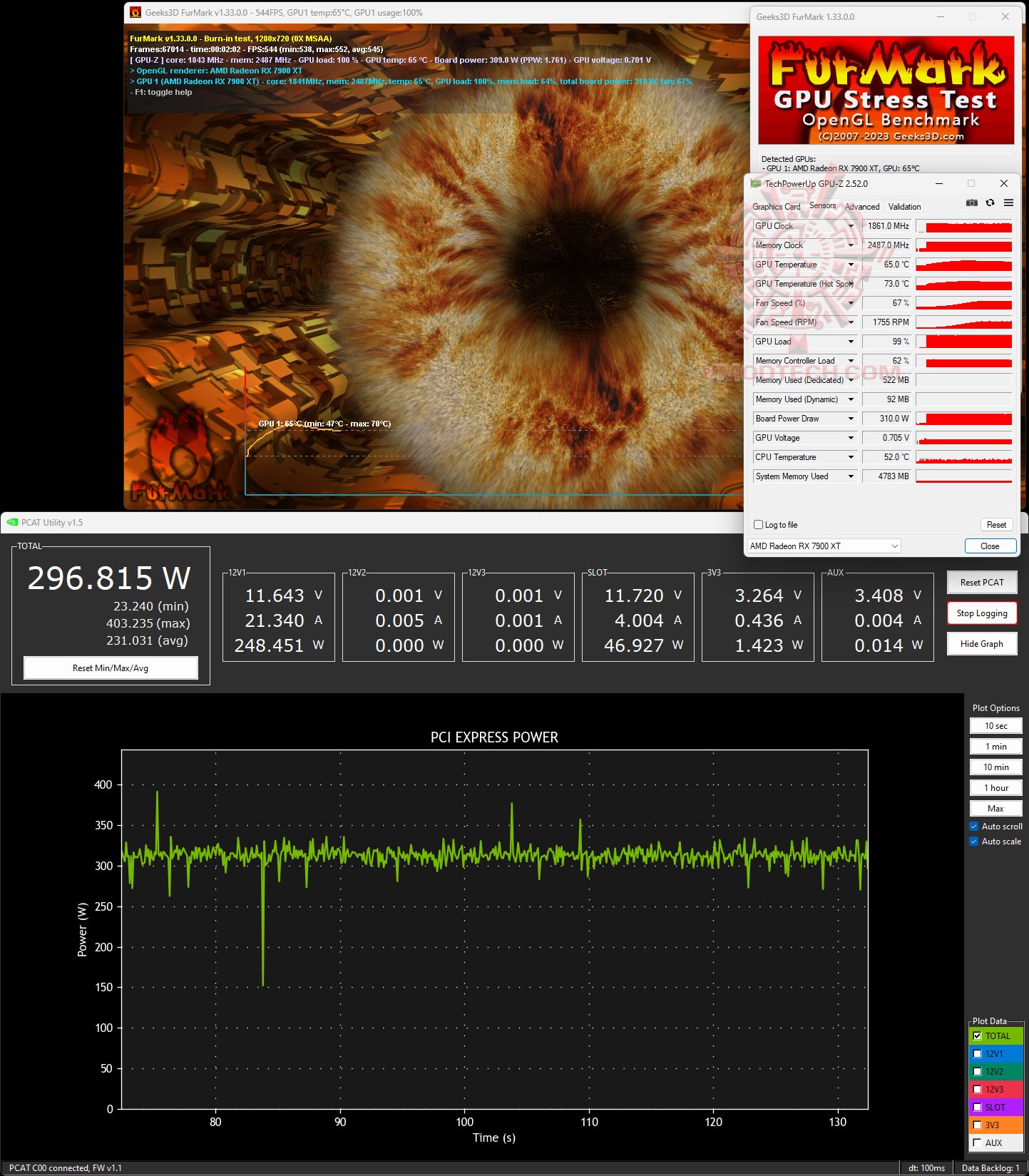Open the Memory Used (Dynamic) sensor dropdown
Viewport: 1029px width, 1176px height.
851,399
